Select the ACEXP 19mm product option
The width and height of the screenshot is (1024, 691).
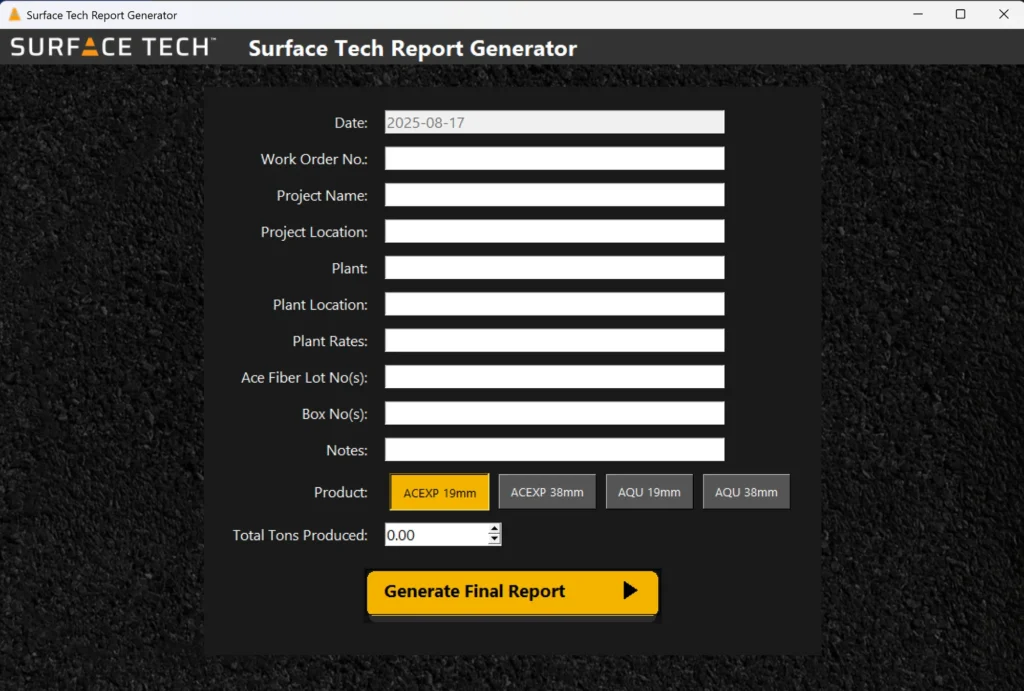coord(439,492)
